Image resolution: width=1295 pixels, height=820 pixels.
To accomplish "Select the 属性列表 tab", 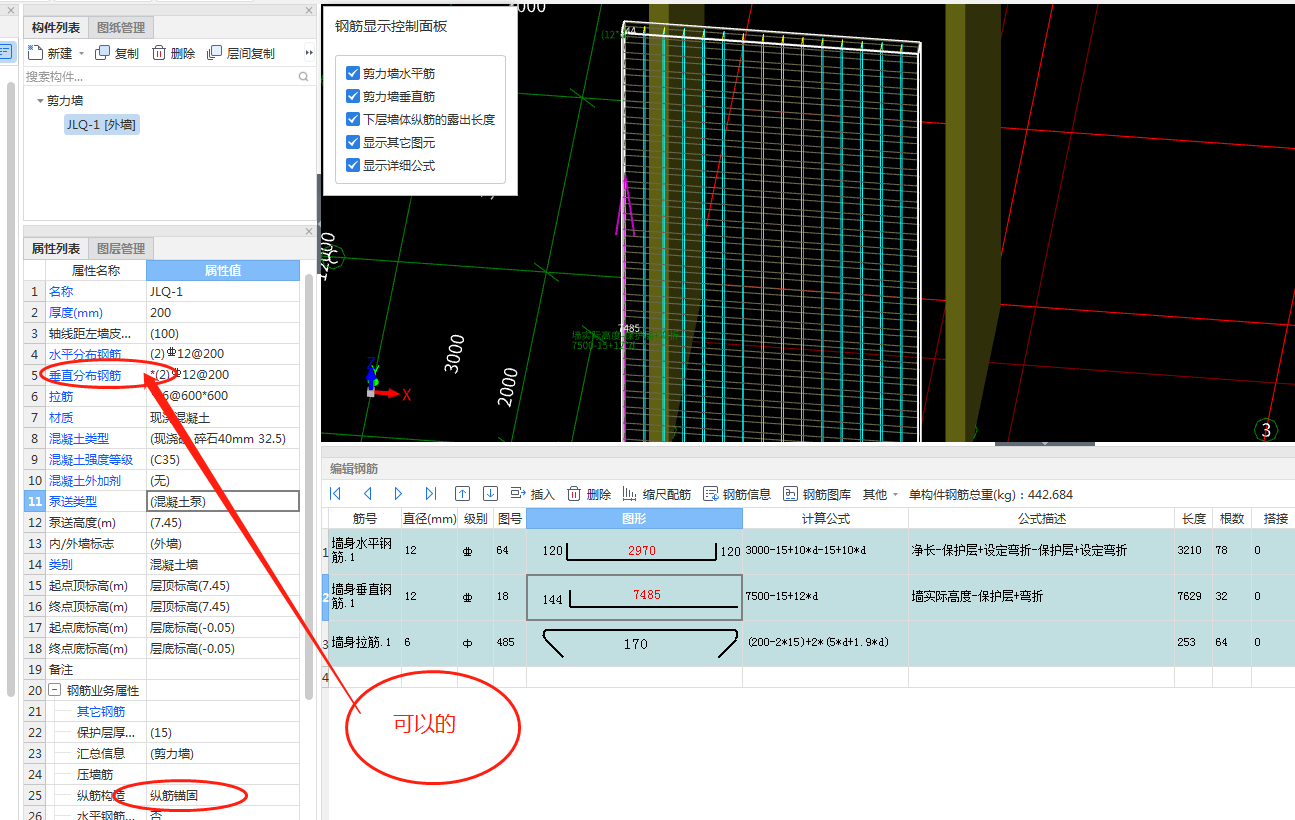I will coord(56,248).
